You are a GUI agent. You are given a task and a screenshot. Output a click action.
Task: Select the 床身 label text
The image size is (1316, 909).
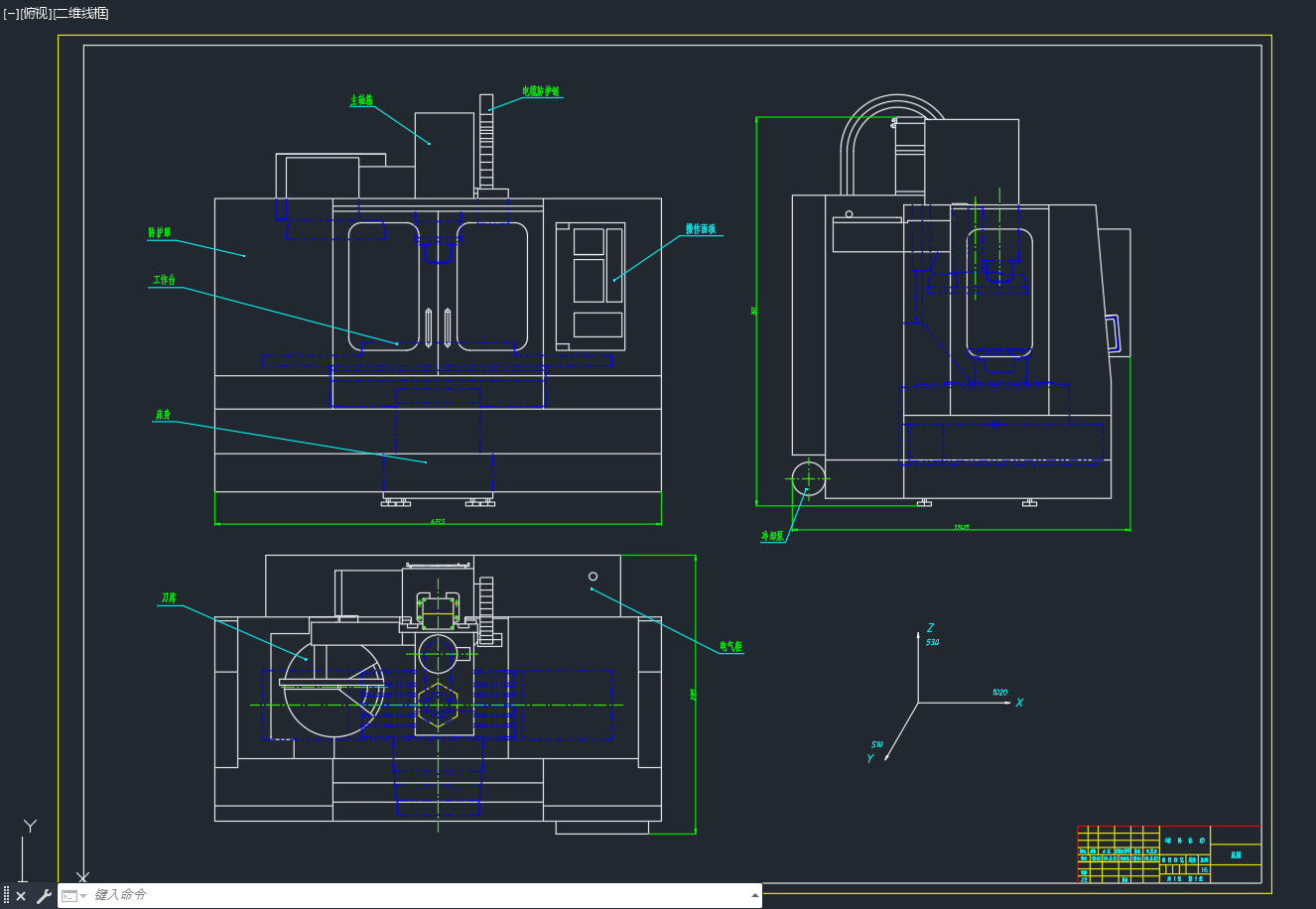163,415
